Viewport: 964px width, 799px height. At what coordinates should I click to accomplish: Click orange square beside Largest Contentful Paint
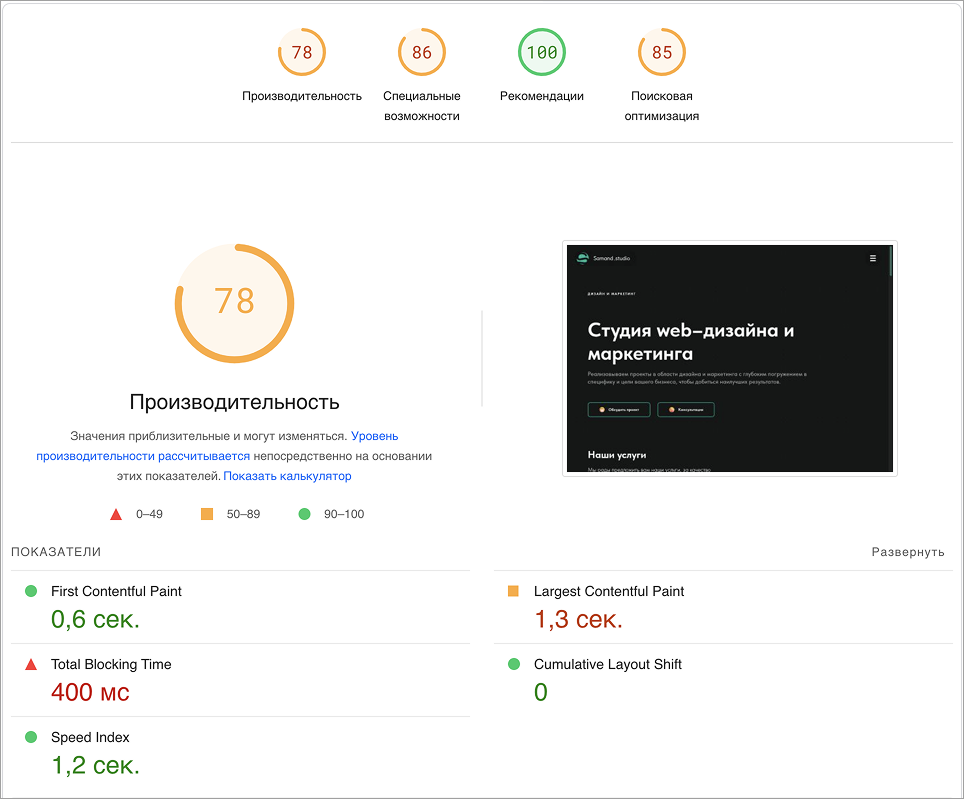pyautogui.click(x=513, y=591)
